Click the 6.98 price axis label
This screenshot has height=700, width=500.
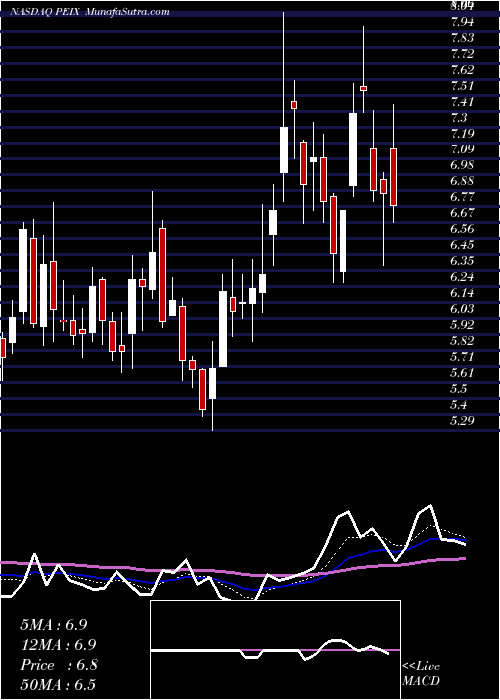point(462,165)
